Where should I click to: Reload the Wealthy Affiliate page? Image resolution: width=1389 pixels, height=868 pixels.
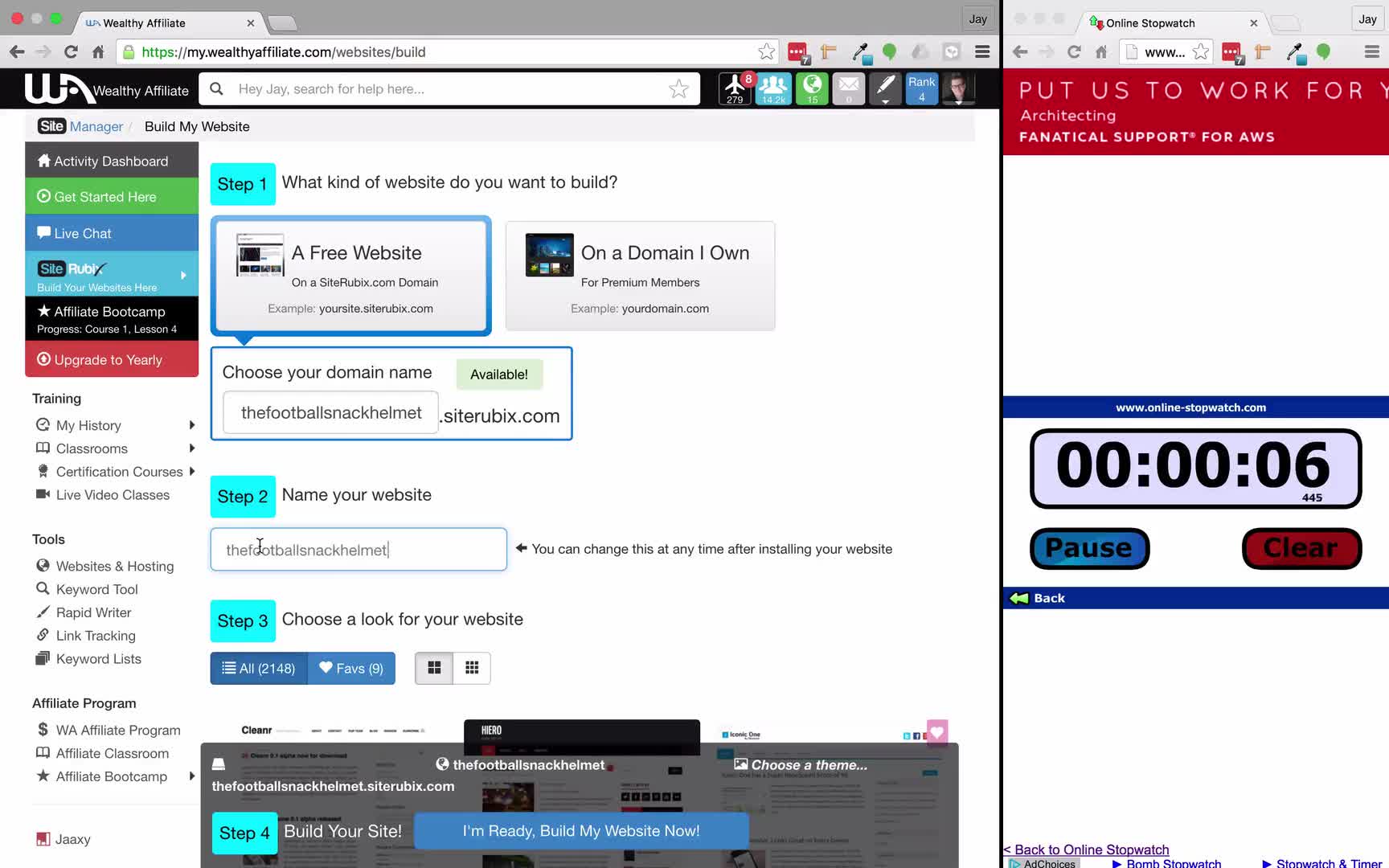click(x=71, y=52)
